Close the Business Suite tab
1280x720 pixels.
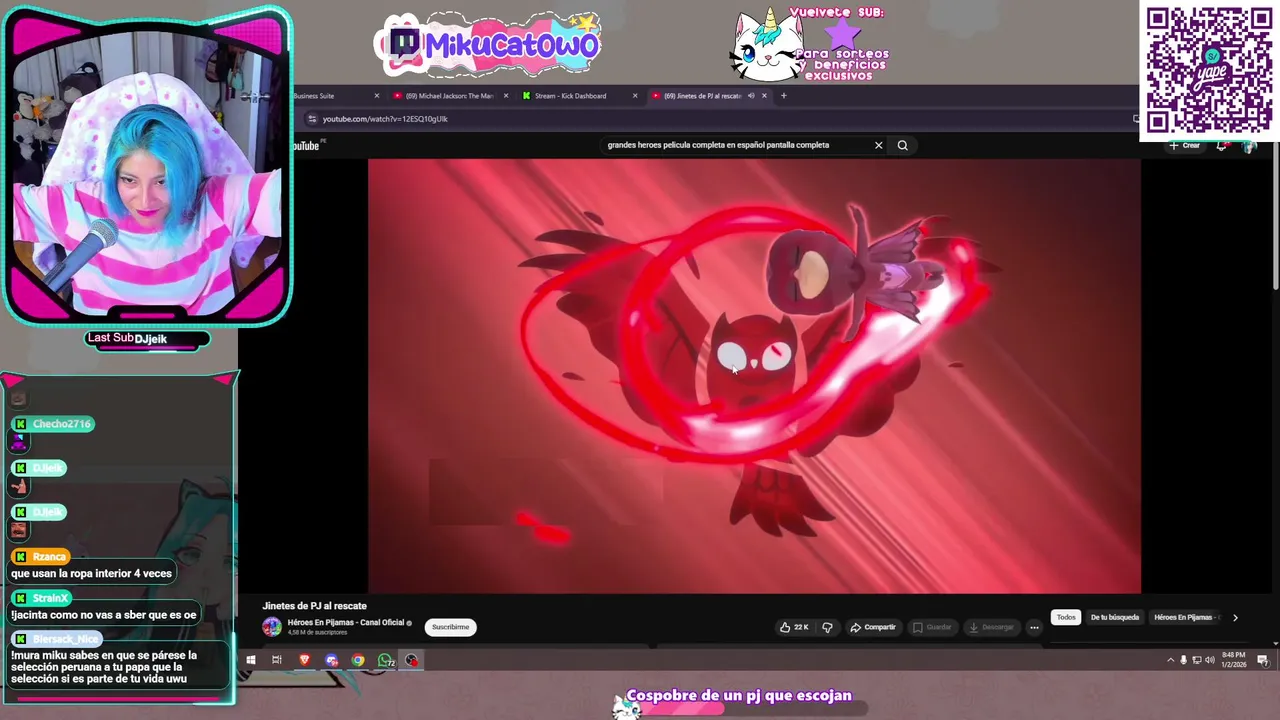point(377,96)
